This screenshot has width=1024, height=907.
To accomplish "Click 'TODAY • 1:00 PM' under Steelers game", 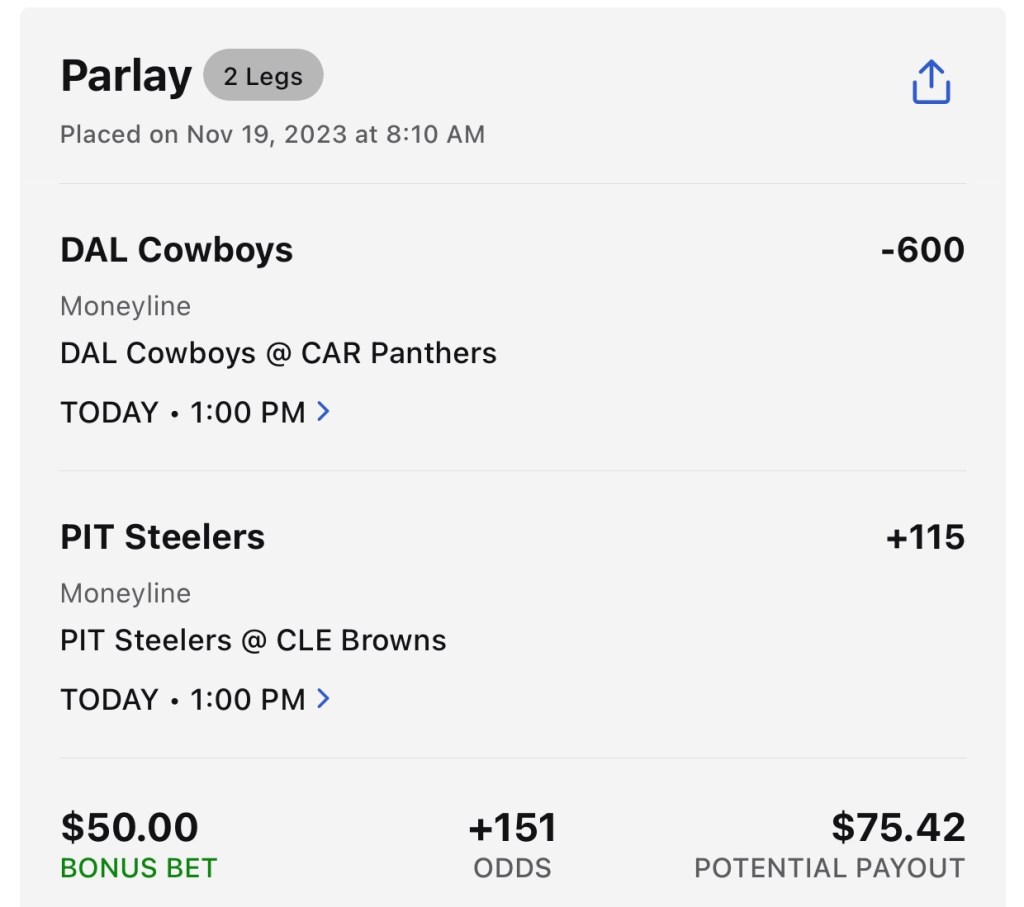I will point(183,699).
